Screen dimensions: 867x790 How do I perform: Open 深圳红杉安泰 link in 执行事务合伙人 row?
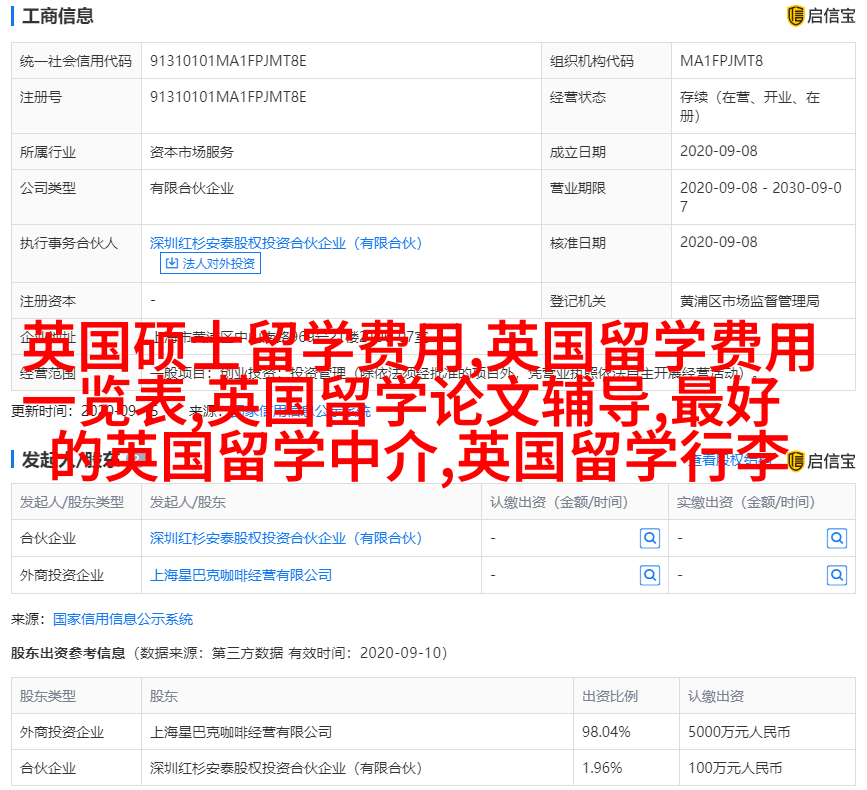coord(286,243)
